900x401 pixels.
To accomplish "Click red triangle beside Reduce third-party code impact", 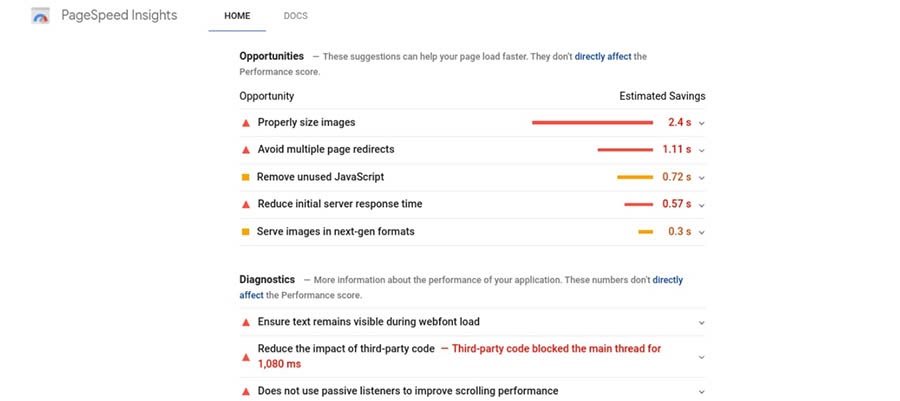I will 246,357.
